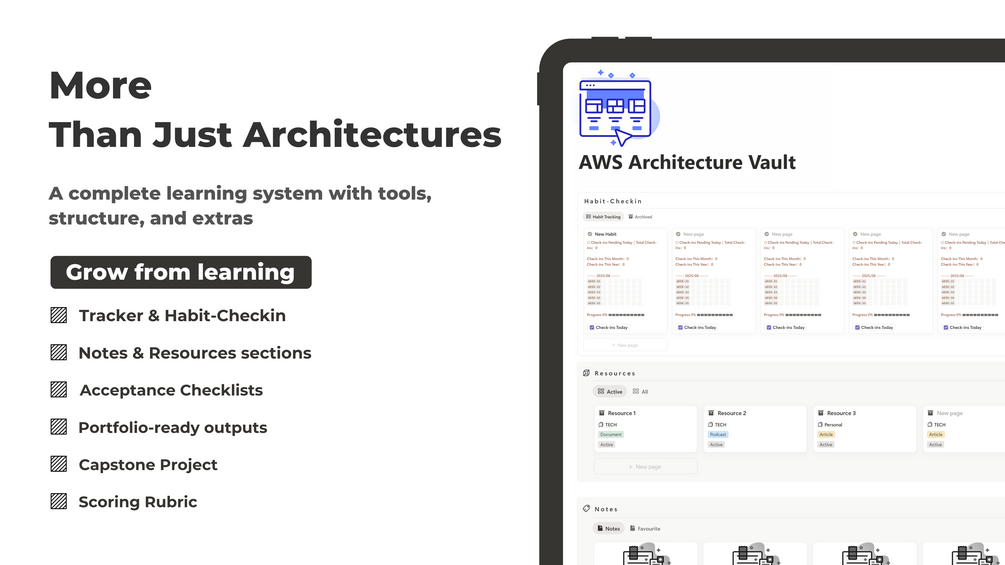The image size is (1005, 565).
Task: Click the AWS Architecture Vault page icon
Action: [x=619, y=108]
